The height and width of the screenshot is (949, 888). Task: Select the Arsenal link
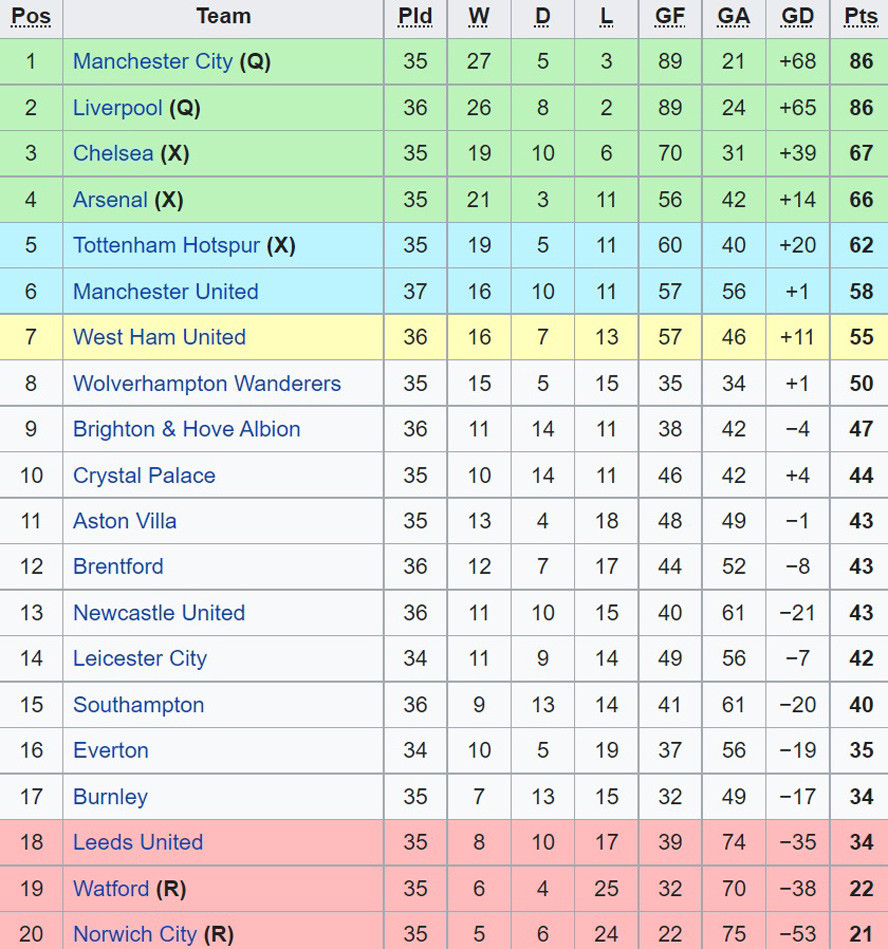point(110,200)
